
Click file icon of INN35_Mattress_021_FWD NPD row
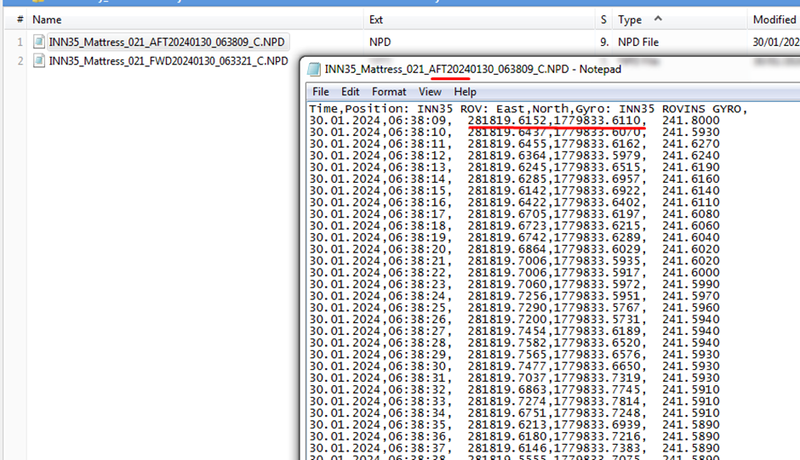coord(39,61)
